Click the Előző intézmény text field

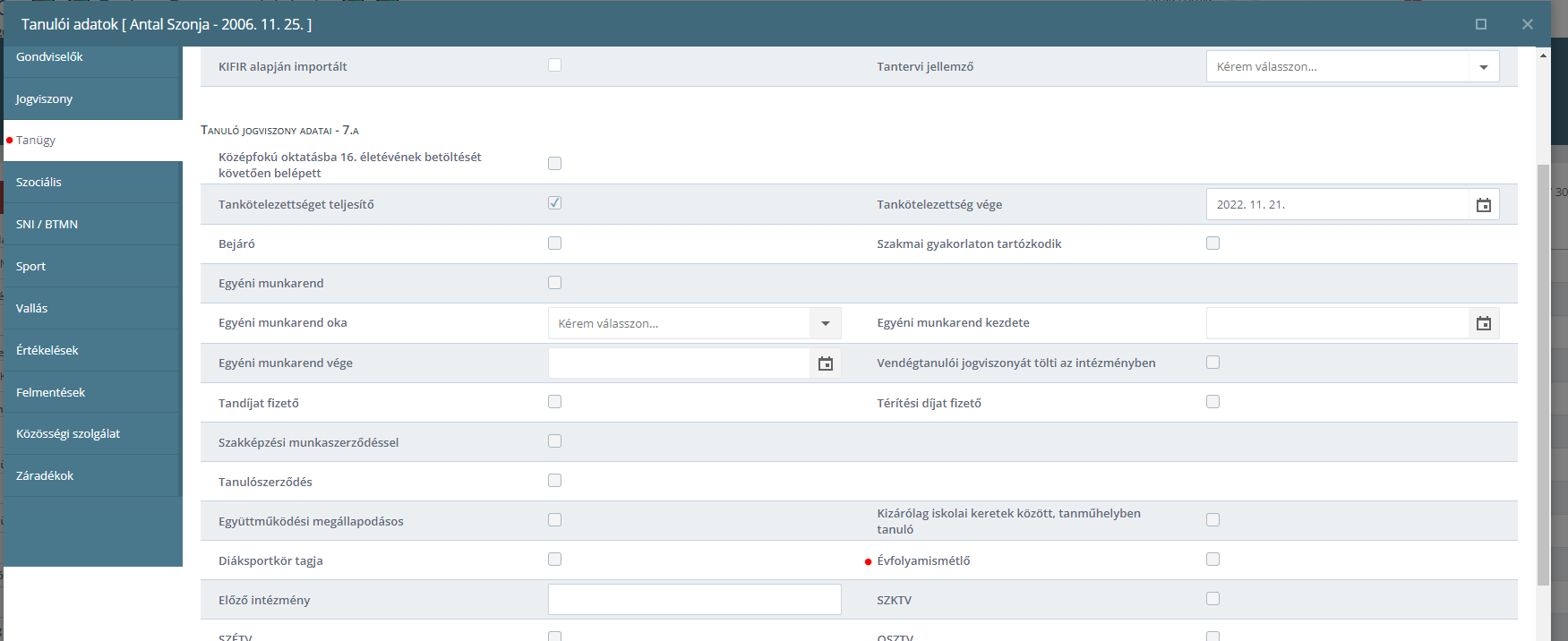[695, 600]
